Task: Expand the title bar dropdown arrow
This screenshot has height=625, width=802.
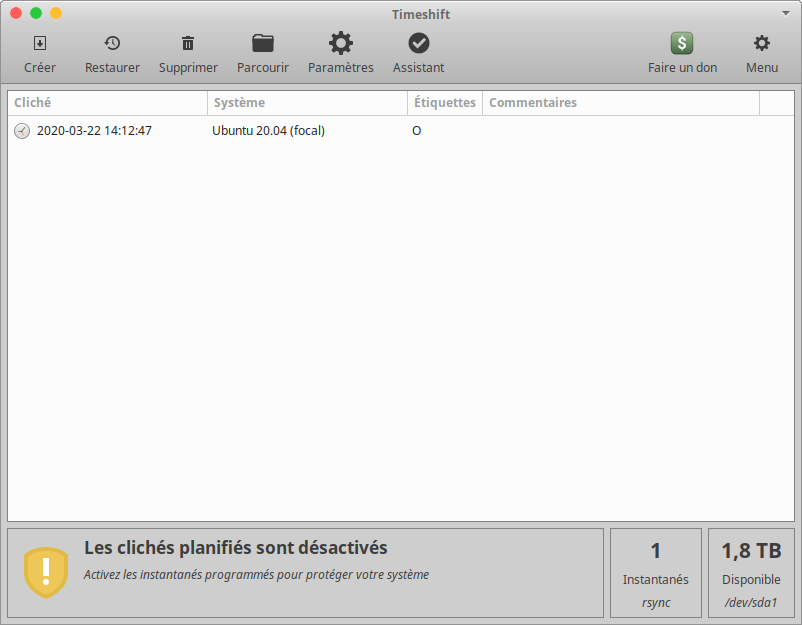Action: (x=786, y=14)
